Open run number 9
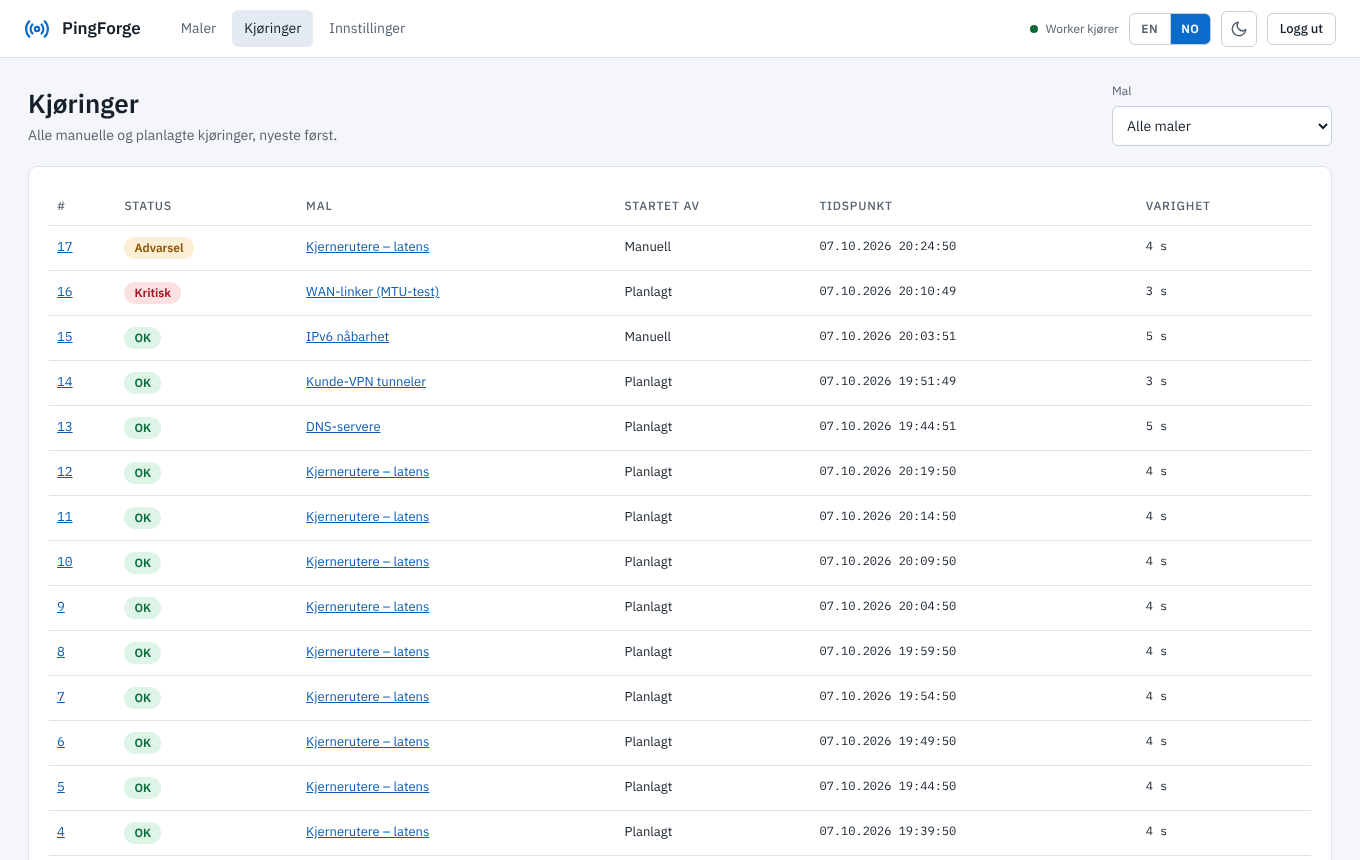This screenshot has width=1360, height=860. click(x=61, y=607)
